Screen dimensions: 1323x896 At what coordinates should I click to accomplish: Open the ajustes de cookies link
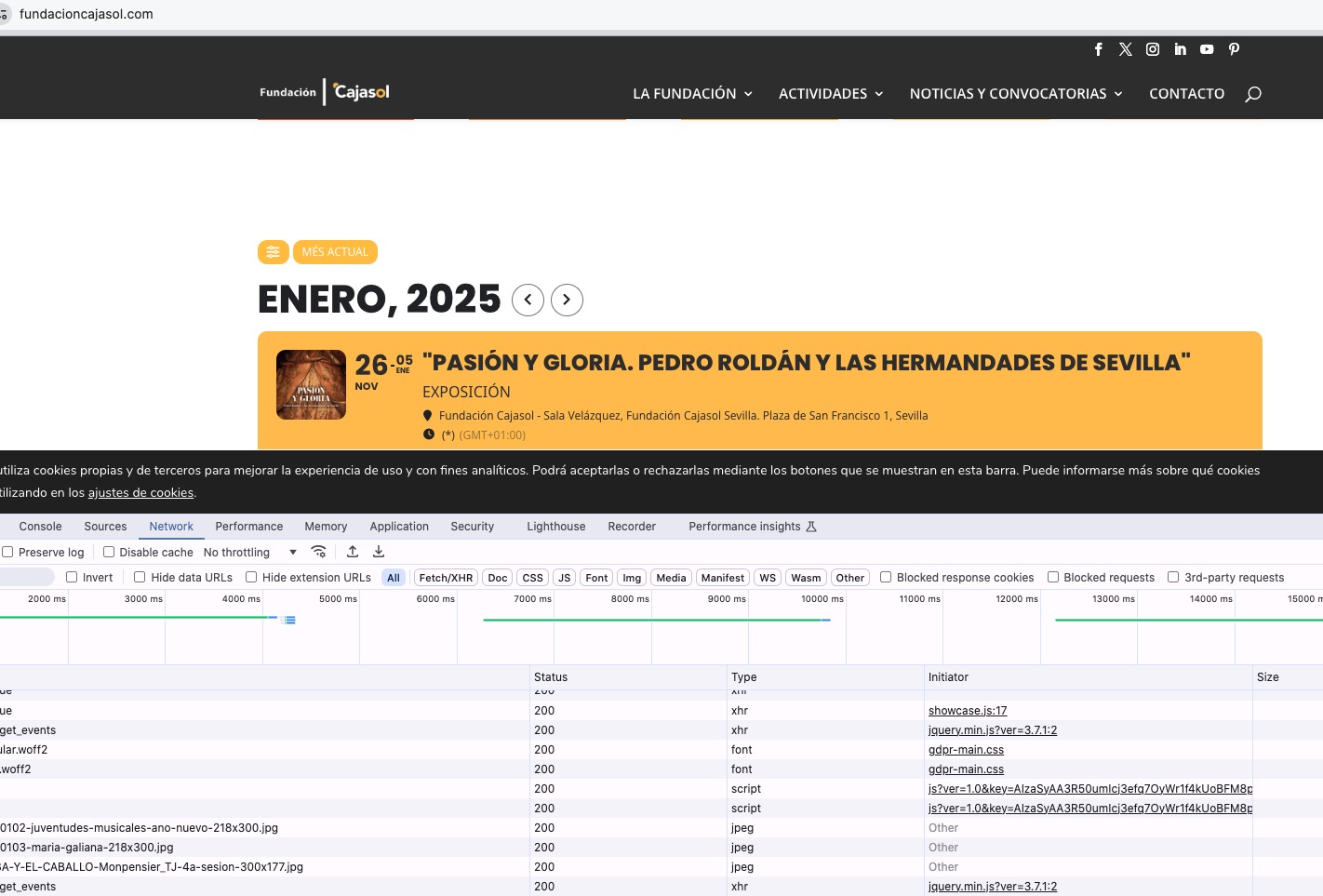coord(140,493)
